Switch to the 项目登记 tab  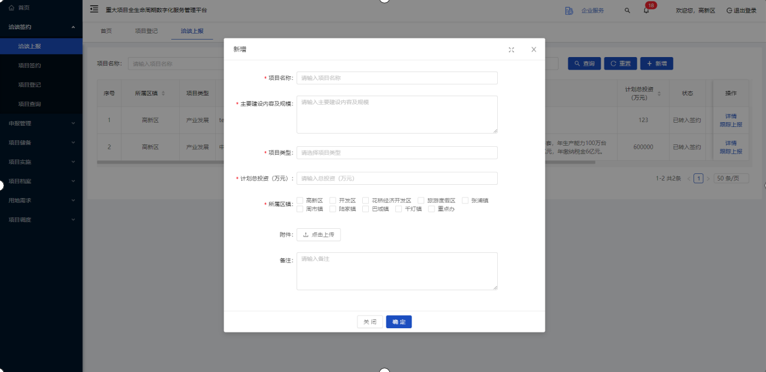146,31
